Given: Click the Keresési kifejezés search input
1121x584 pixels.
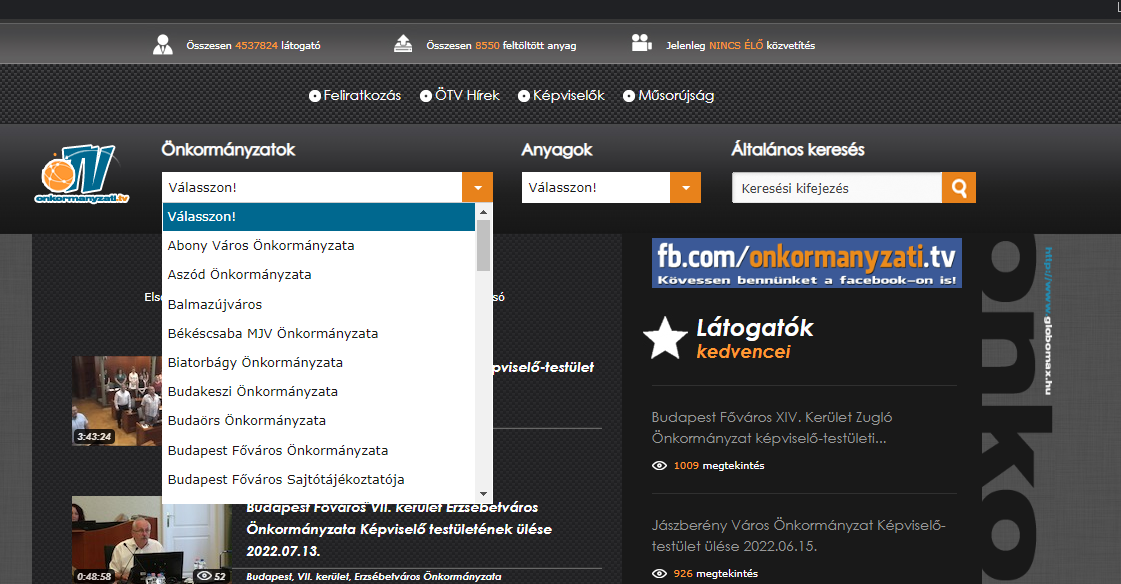Looking at the screenshot, I should [x=837, y=188].
